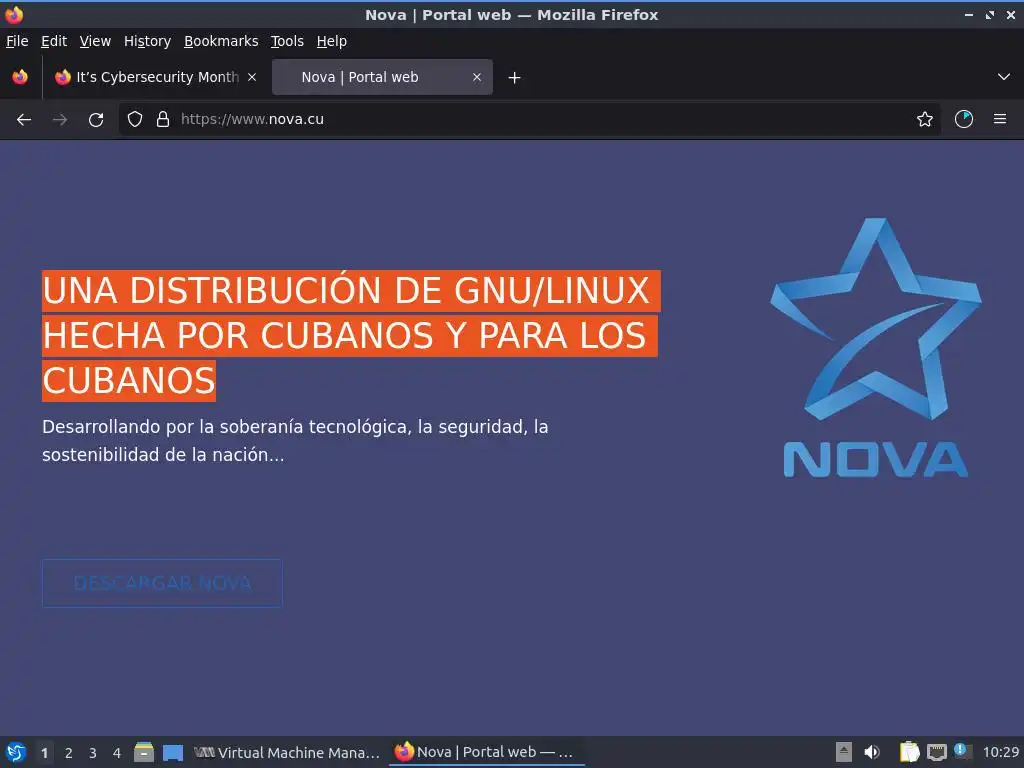Click the forward navigation arrow
1024x768 pixels.
[60, 120]
